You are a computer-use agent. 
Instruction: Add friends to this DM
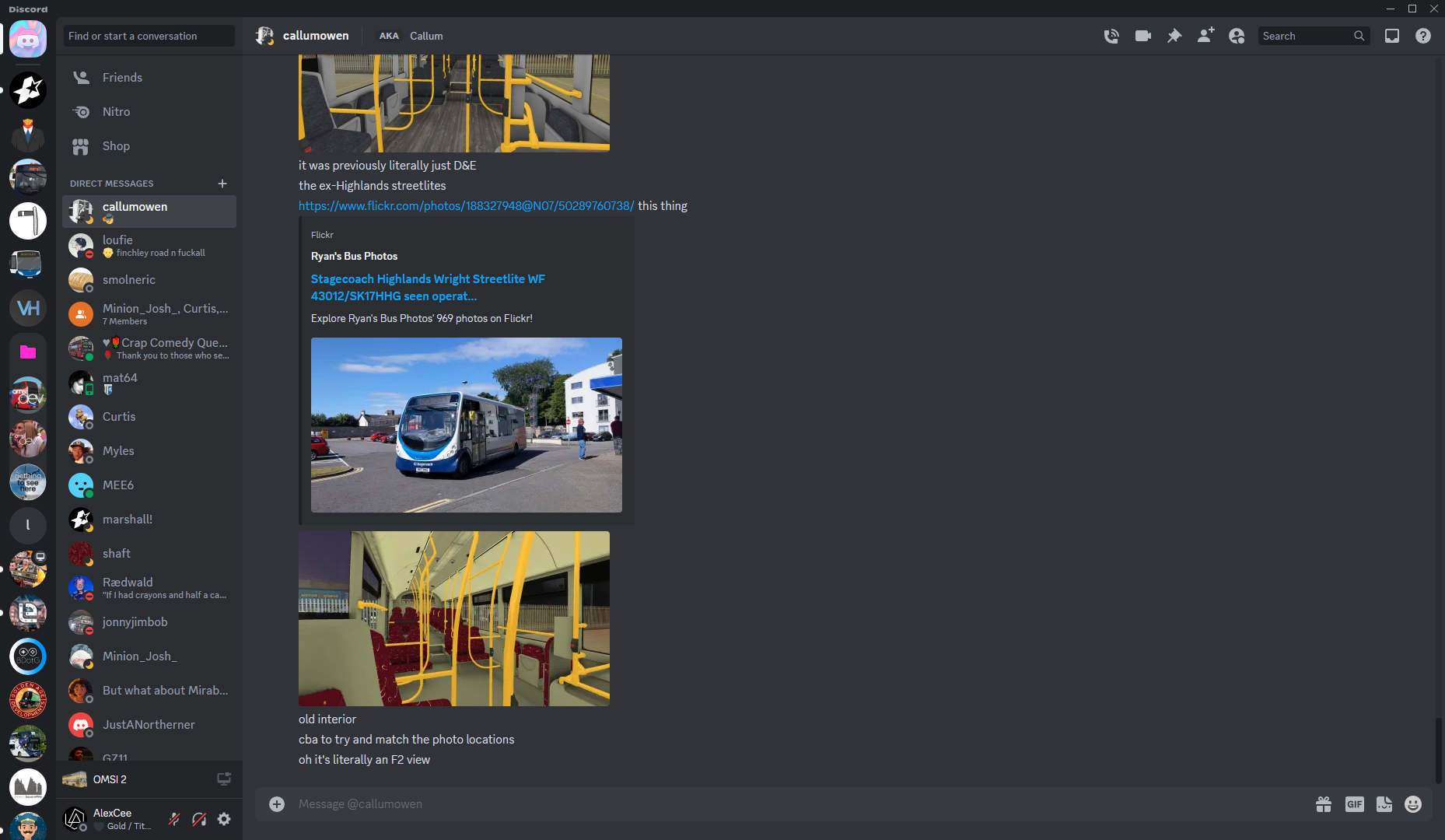(x=1205, y=36)
